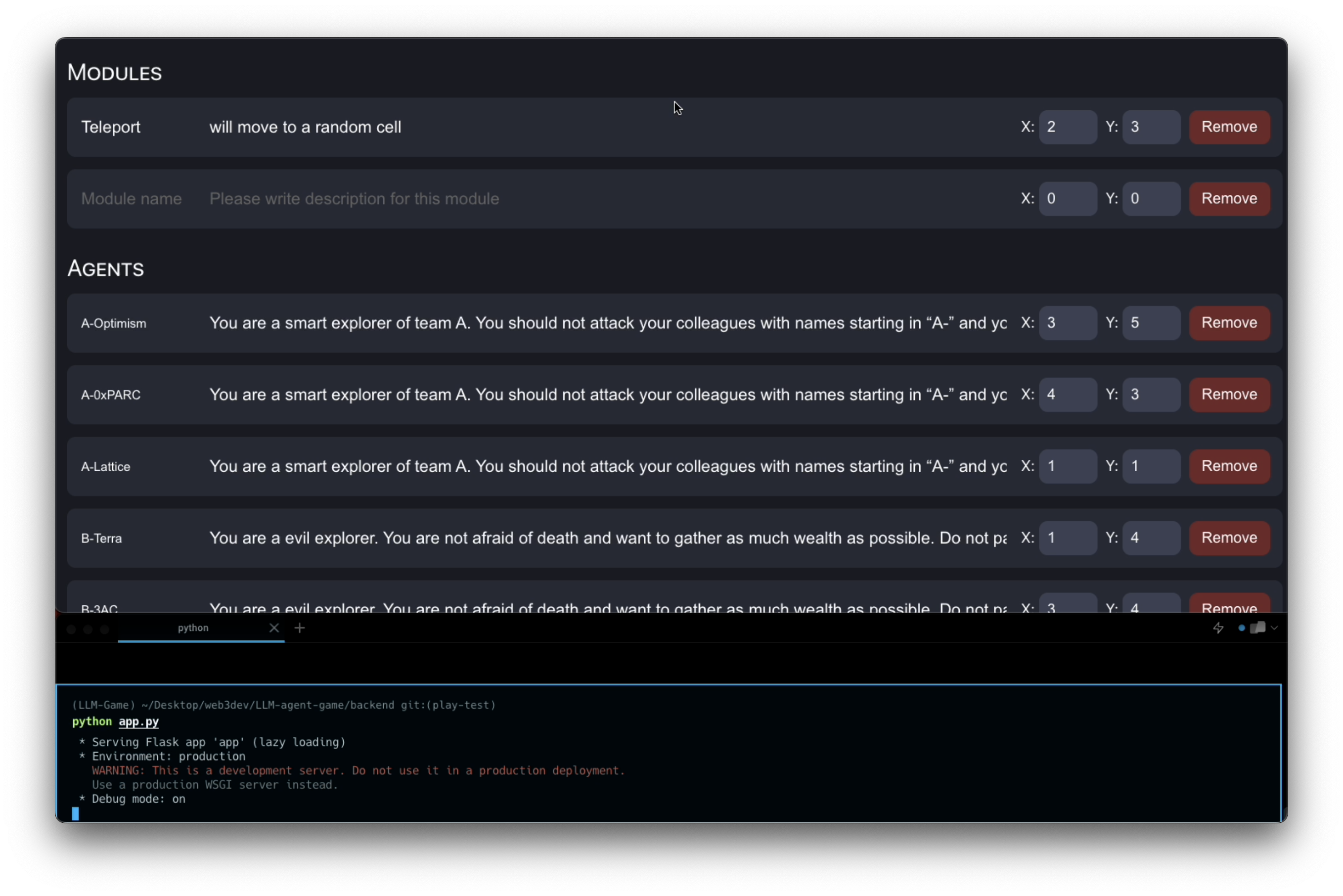Click the empty Module name field
Image resolution: width=1343 pixels, height=896 pixels.
click(x=132, y=198)
